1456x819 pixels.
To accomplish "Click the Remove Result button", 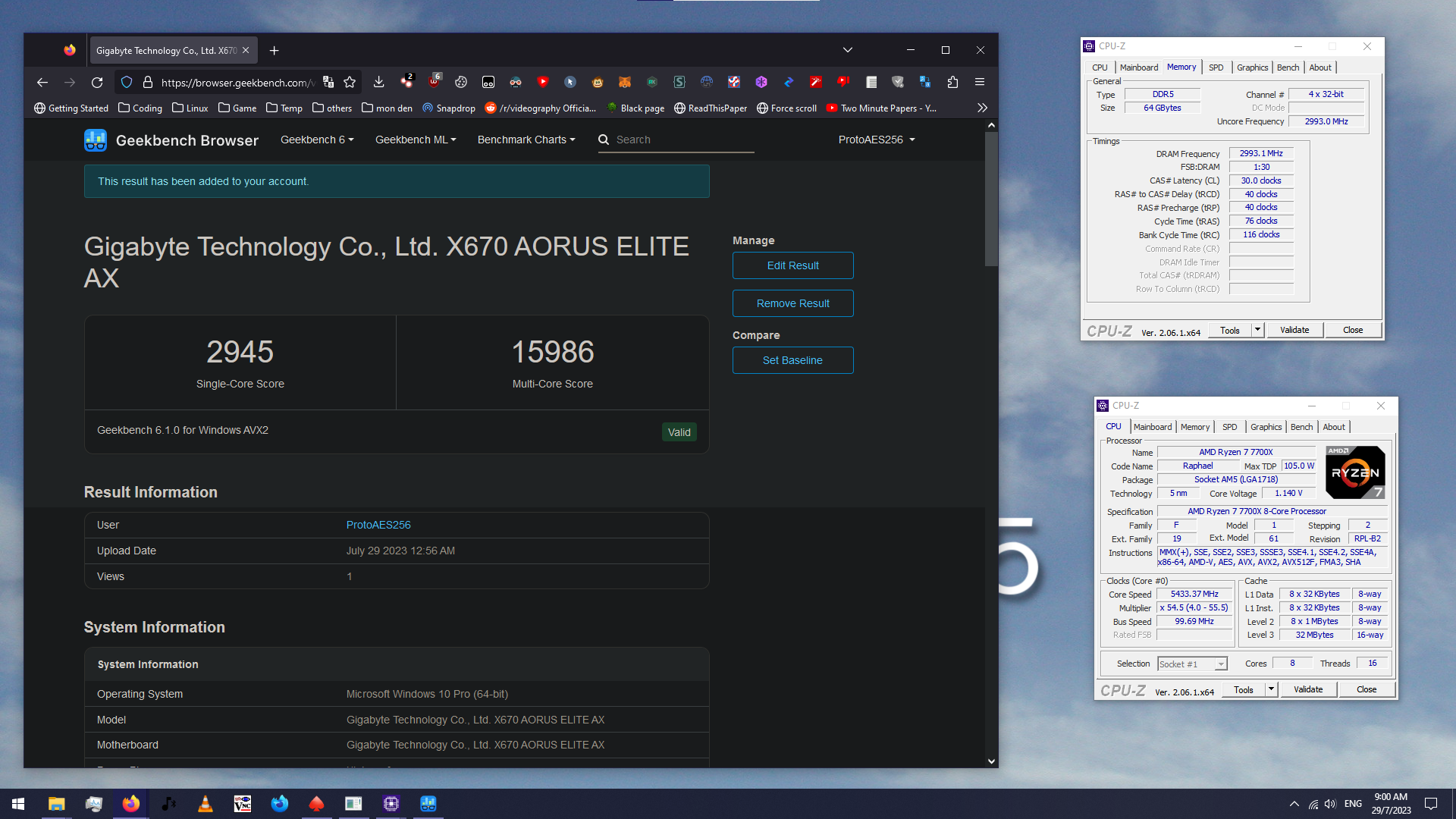I will point(792,303).
